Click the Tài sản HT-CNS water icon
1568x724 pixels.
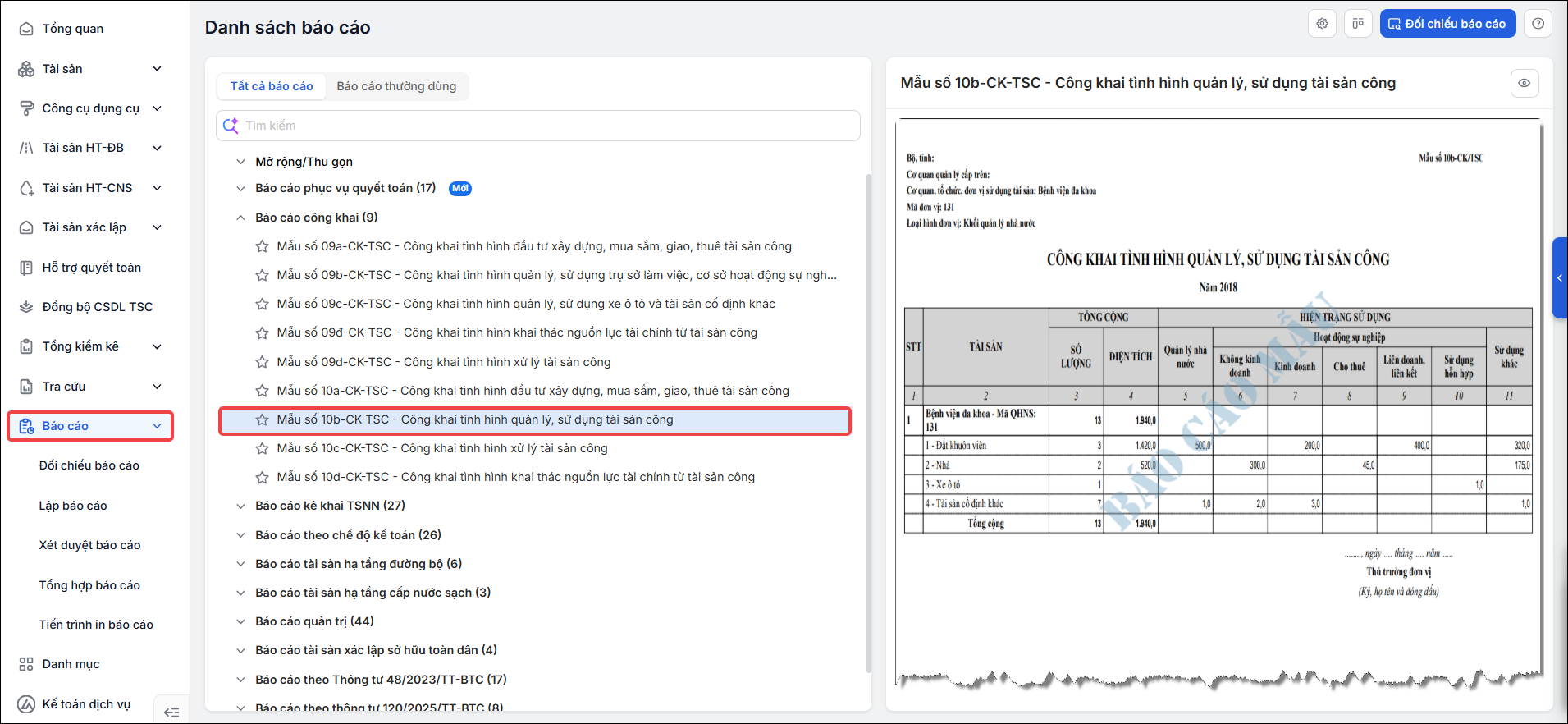point(26,188)
